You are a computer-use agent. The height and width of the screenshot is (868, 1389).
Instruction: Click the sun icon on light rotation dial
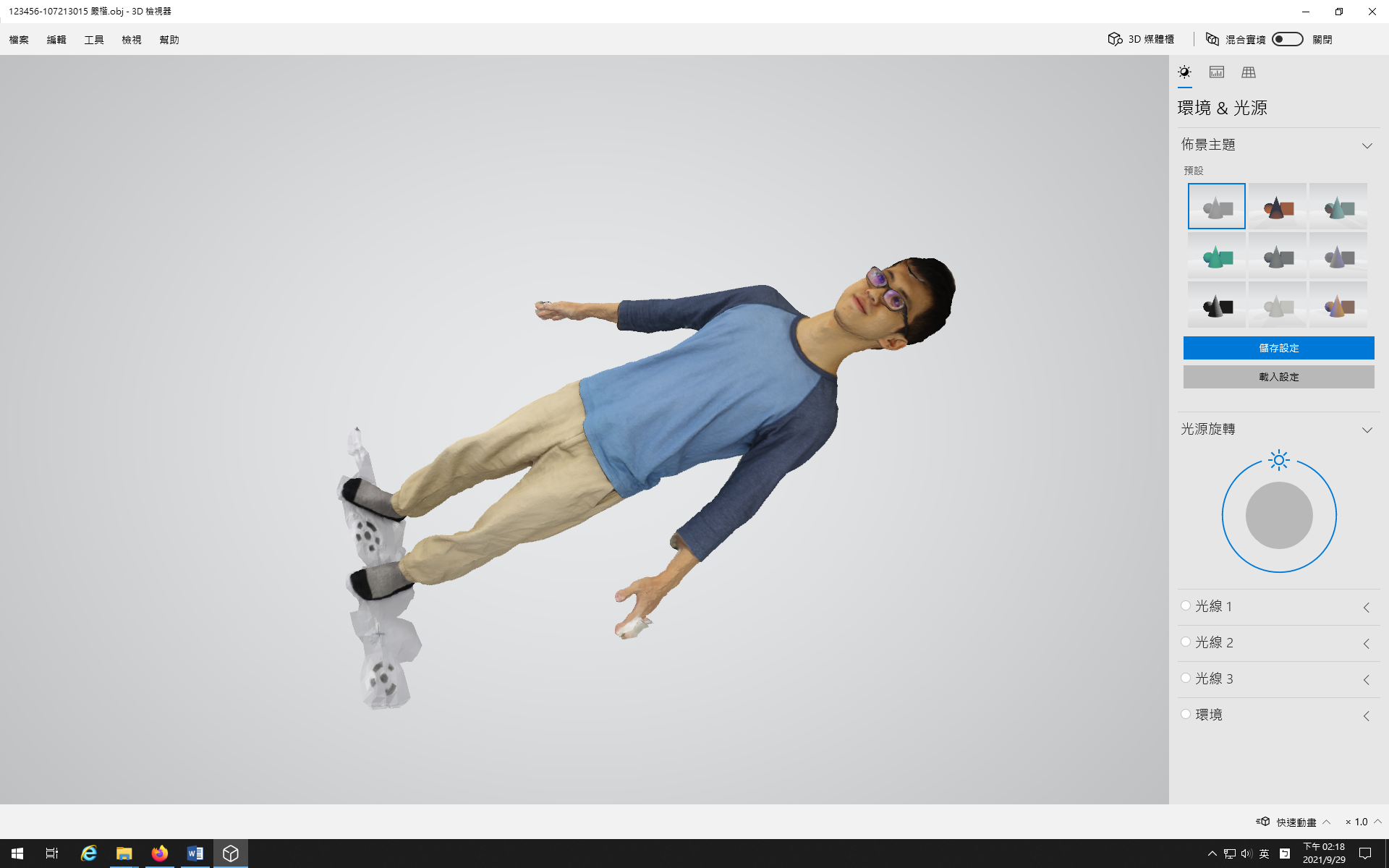(x=1278, y=460)
